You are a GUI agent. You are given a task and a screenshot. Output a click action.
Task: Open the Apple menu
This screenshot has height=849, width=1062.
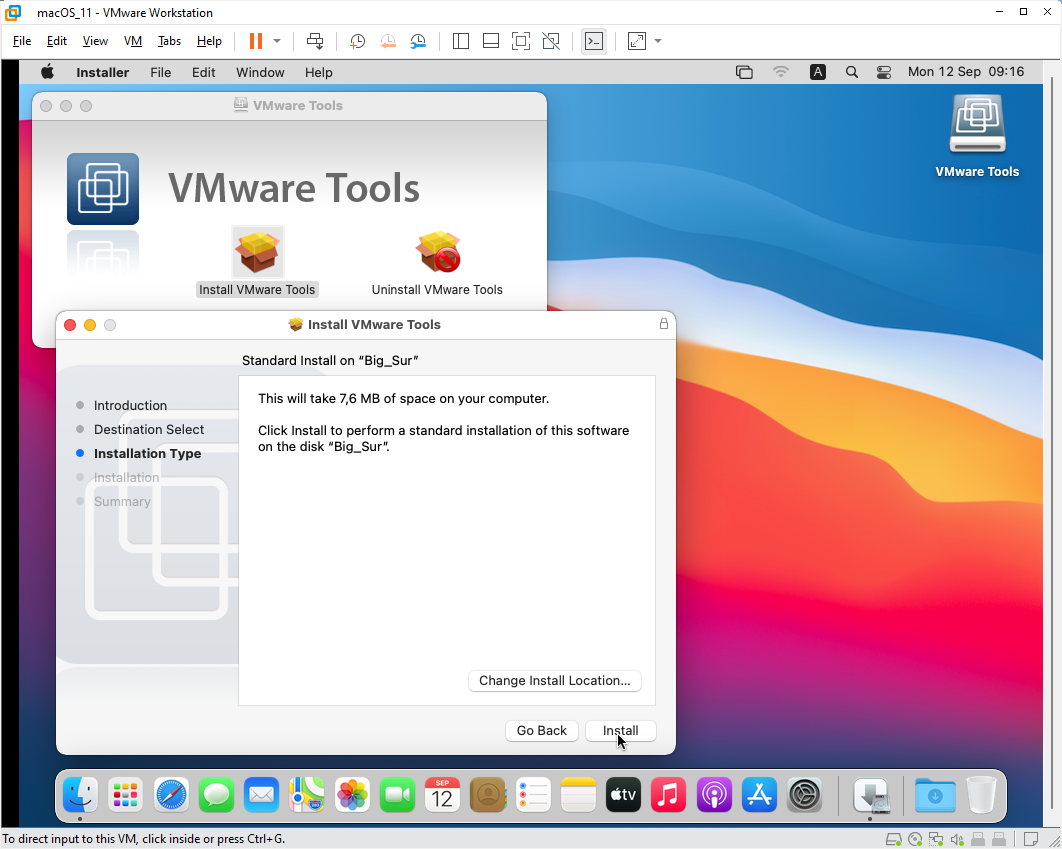point(47,72)
